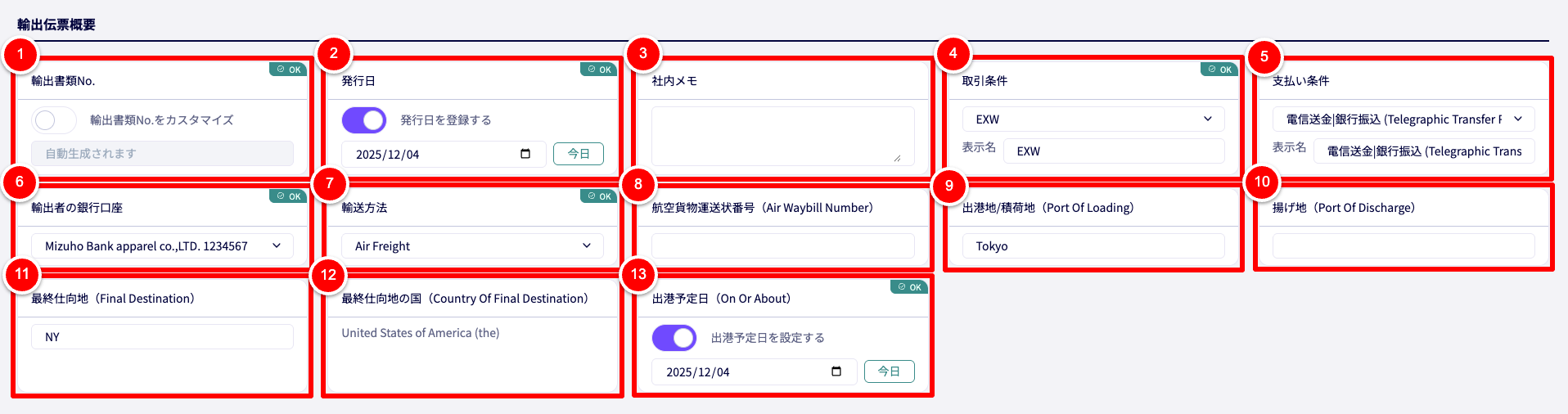Click OK badge on 輸出書類No. card

(289, 70)
